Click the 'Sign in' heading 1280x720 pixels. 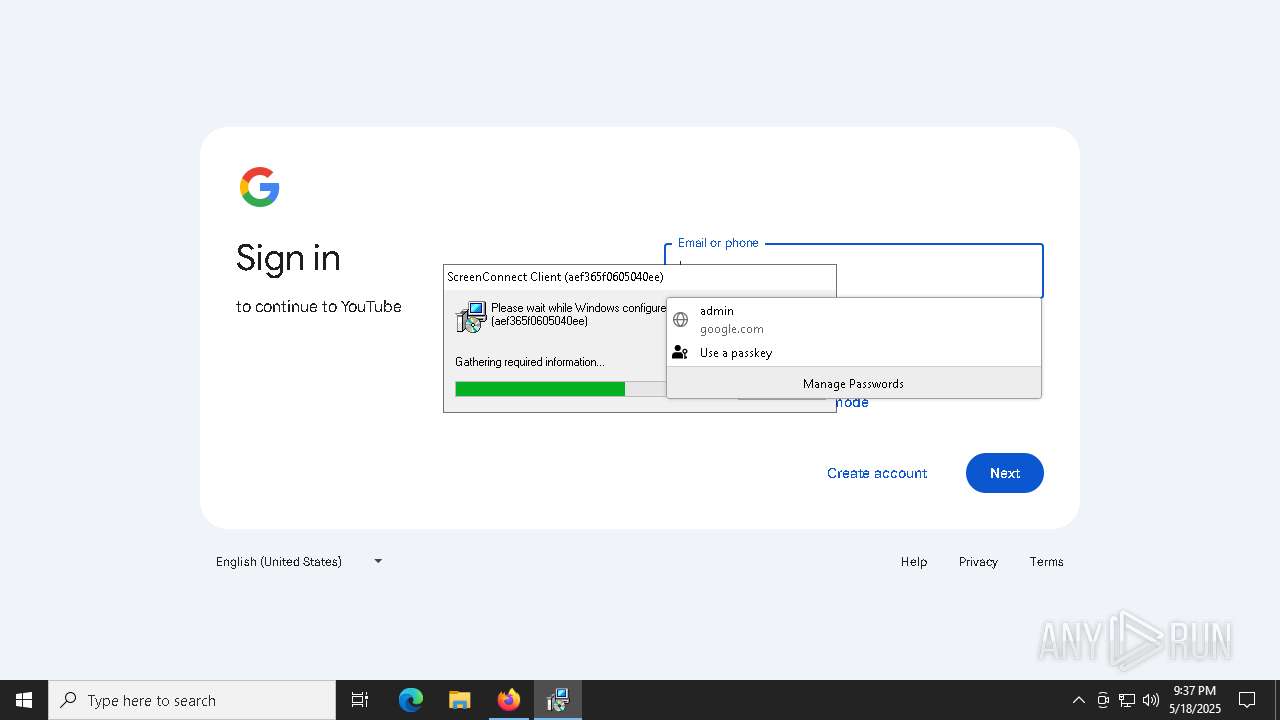[x=288, y=259]
